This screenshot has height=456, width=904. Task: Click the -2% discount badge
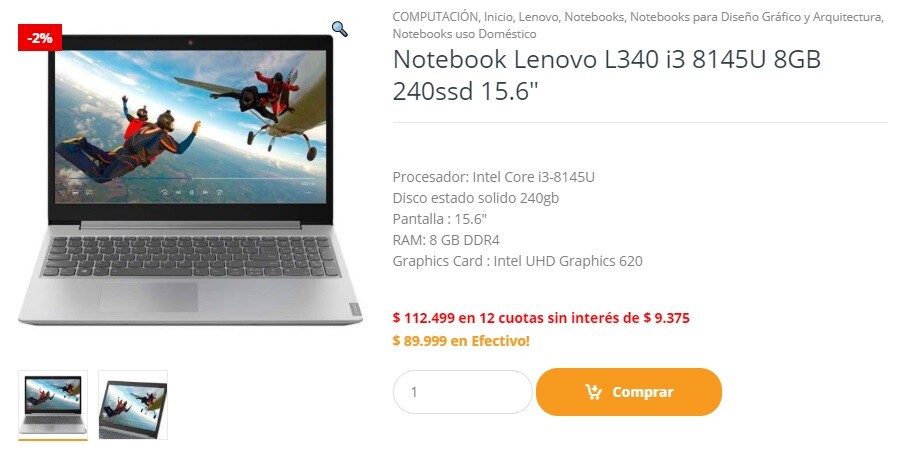40,38
